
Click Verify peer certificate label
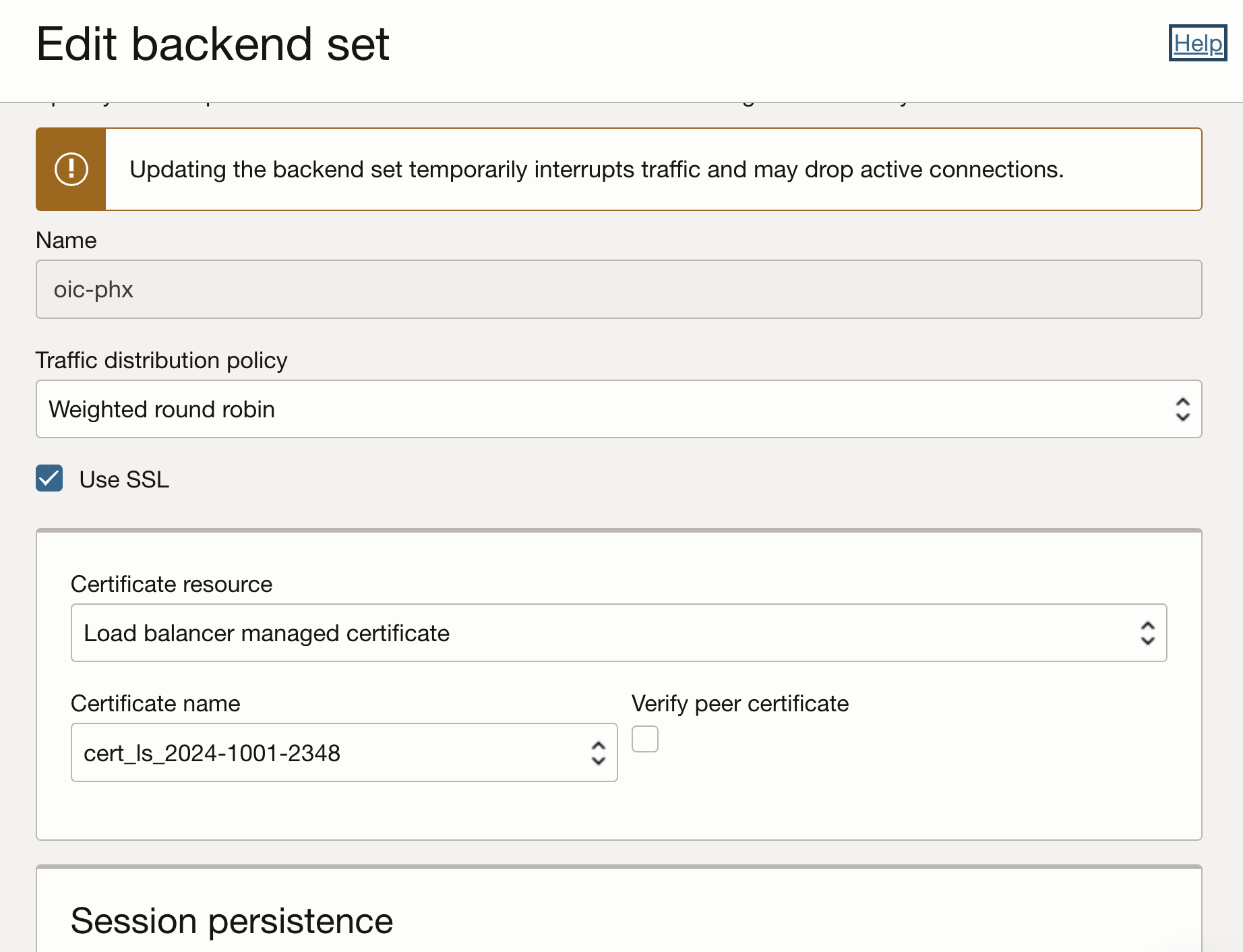(x=739, y=703)
